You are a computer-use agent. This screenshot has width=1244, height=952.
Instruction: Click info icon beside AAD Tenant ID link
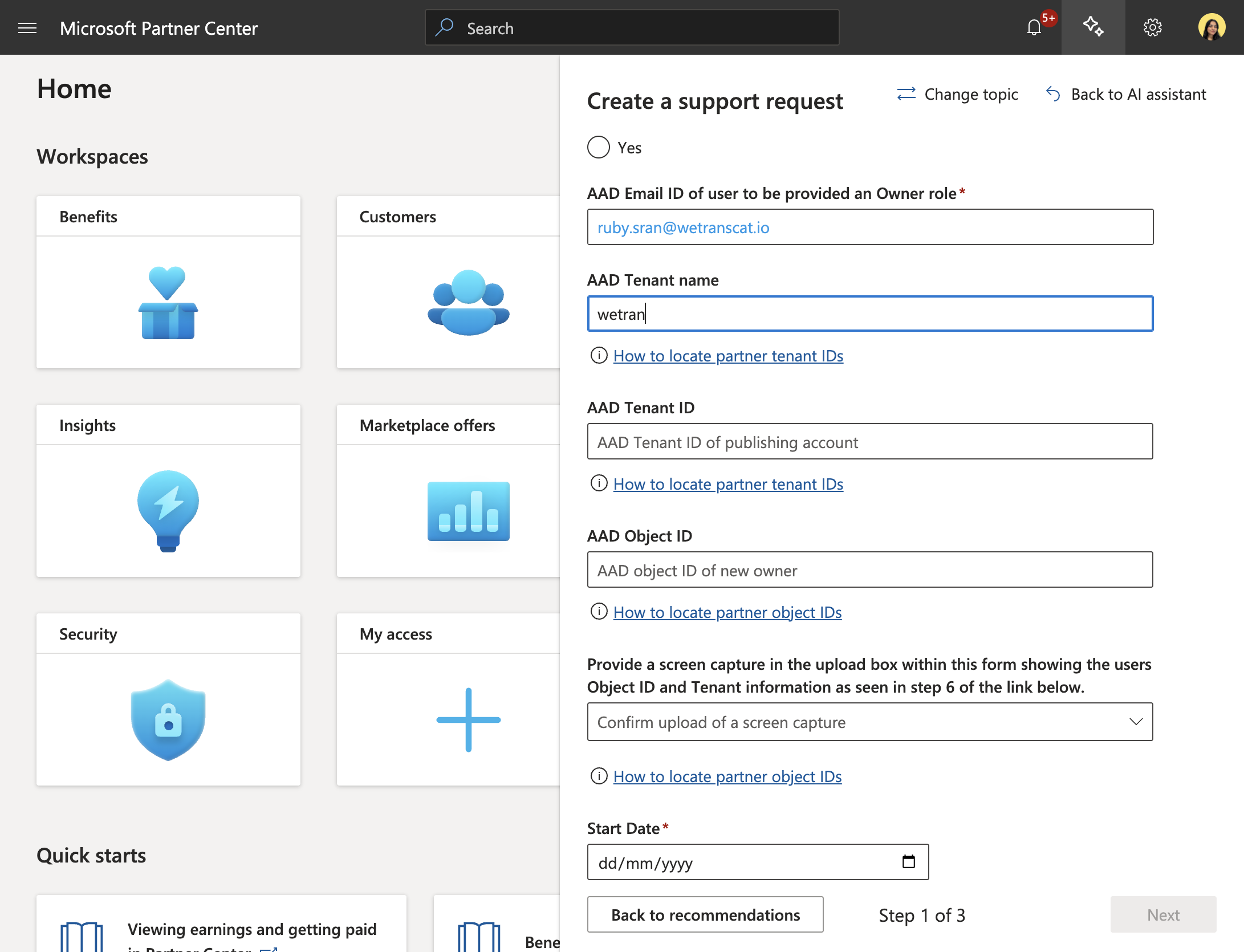pos(599,483)
